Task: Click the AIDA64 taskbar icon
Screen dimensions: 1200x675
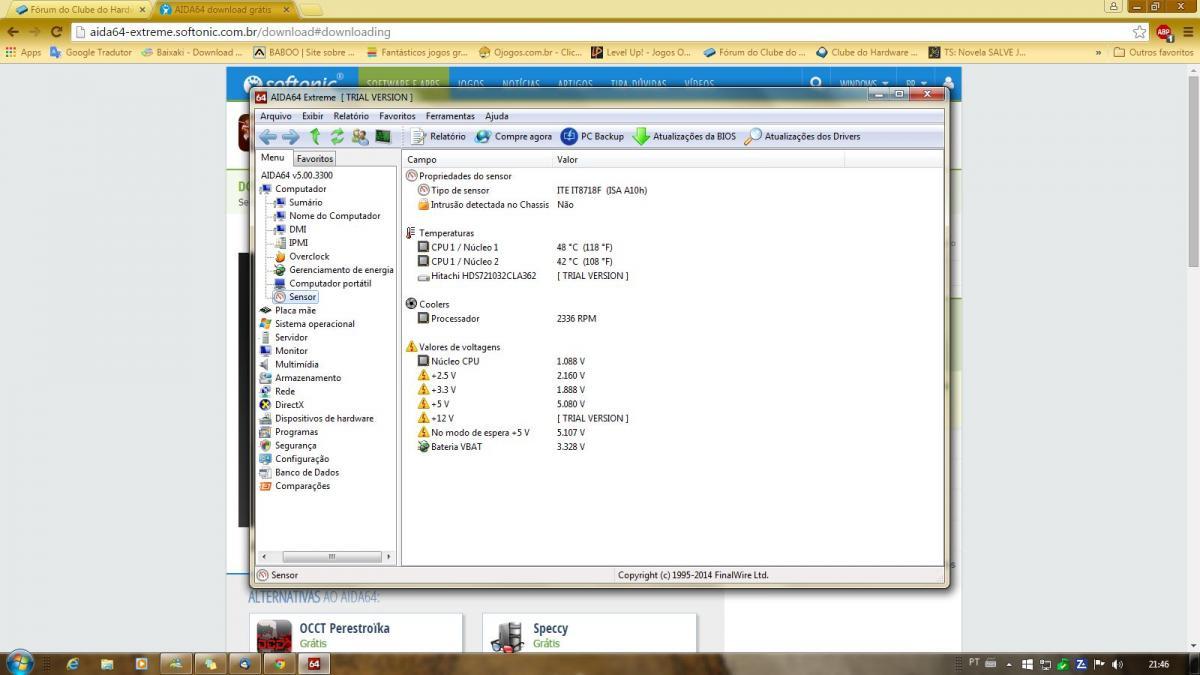Action: tap(314, 663)
